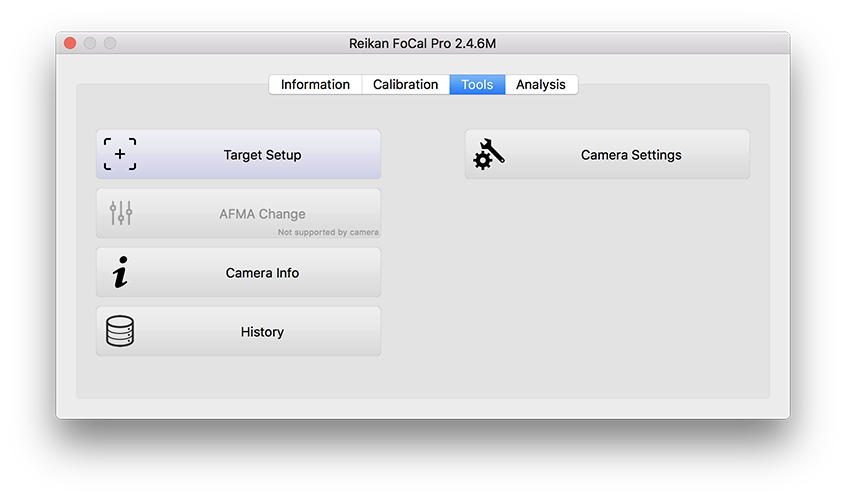The image size is (846, 499).
Task: Click the grey zoom button in title bar
Action: pos(110,43)
